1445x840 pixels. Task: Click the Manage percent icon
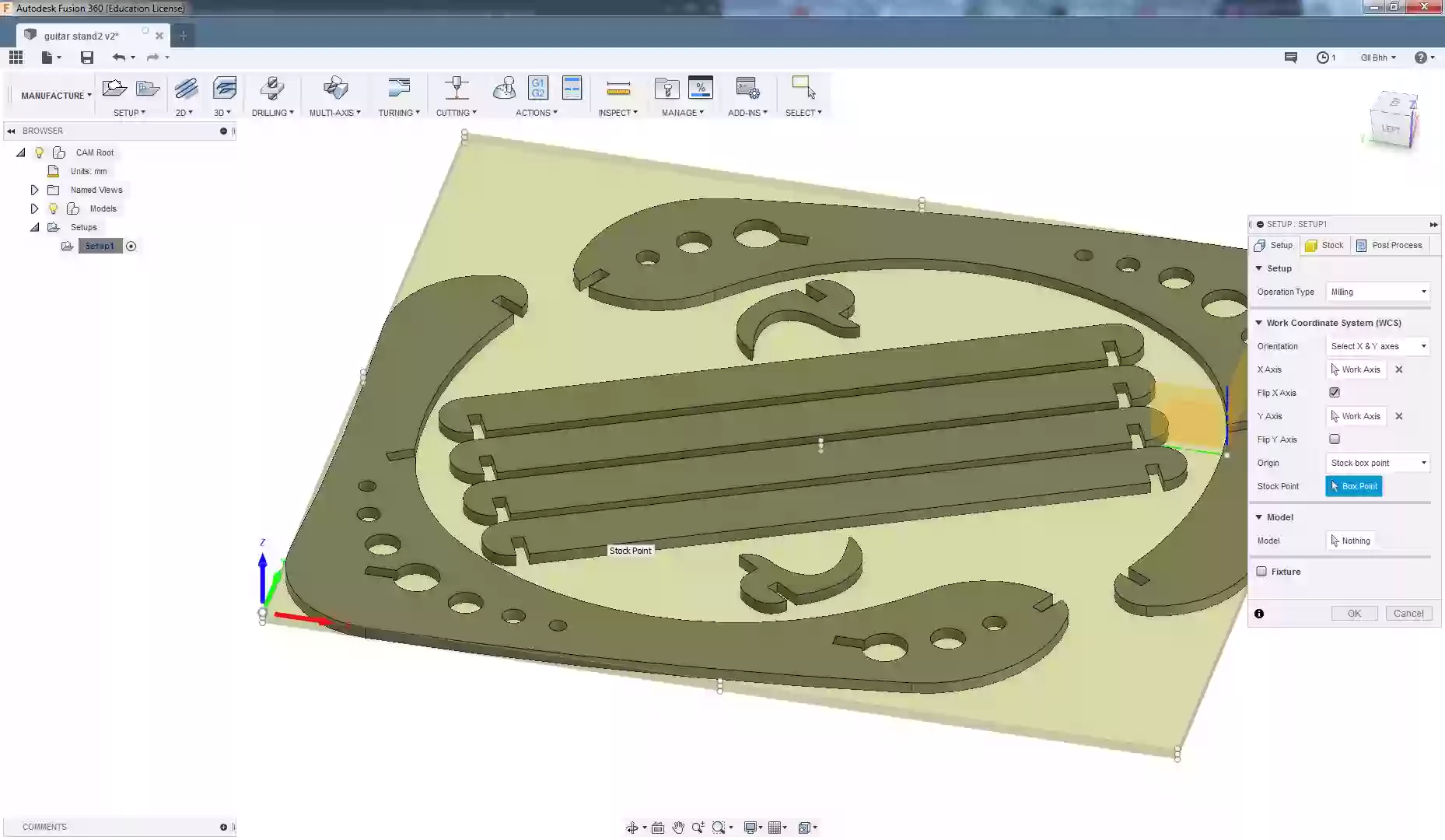pyautogui.click(x=700, y=89)
